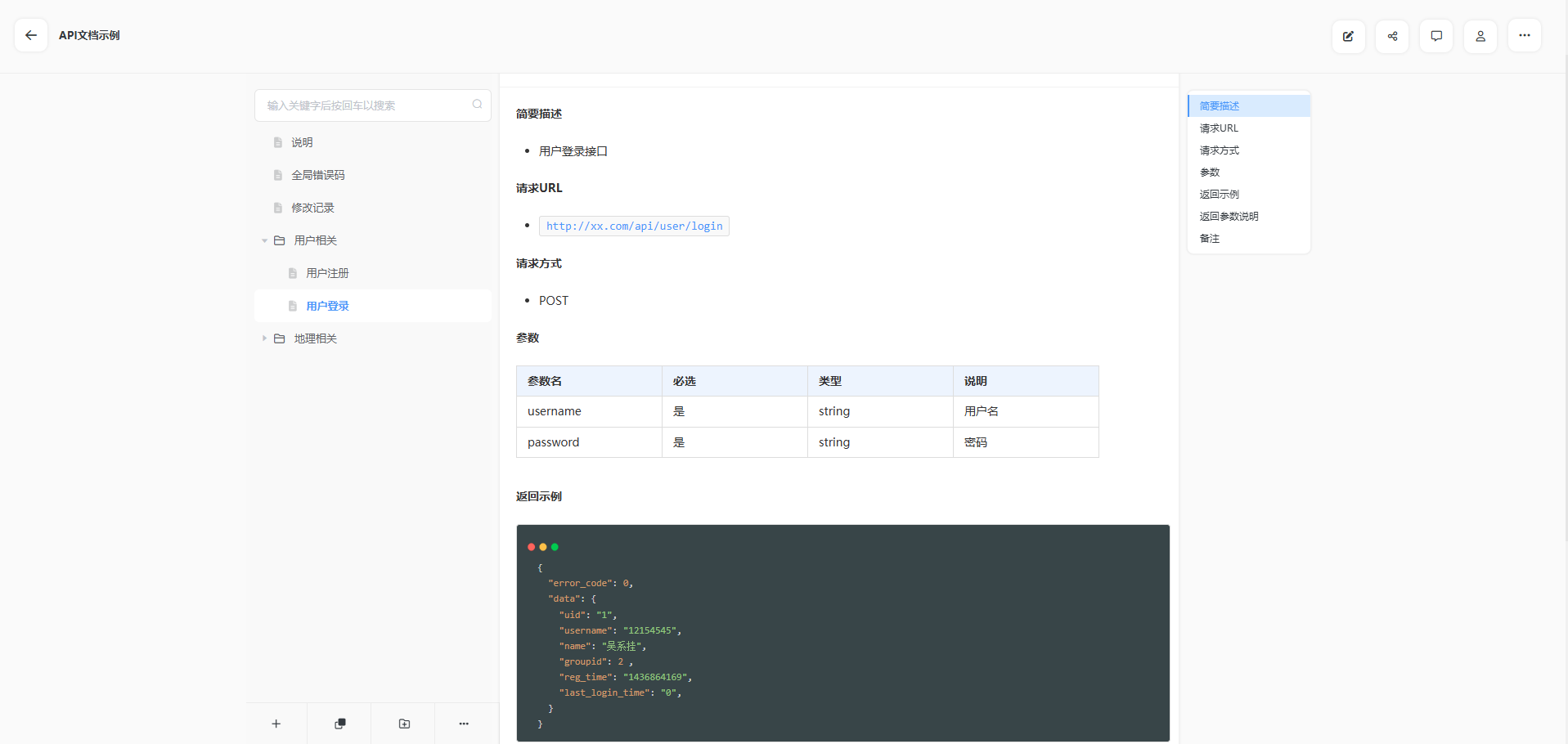The height and width of the screenshot is (744, 1568).
Task: Open the top-right more options menu
Action: pos(1525,36)
